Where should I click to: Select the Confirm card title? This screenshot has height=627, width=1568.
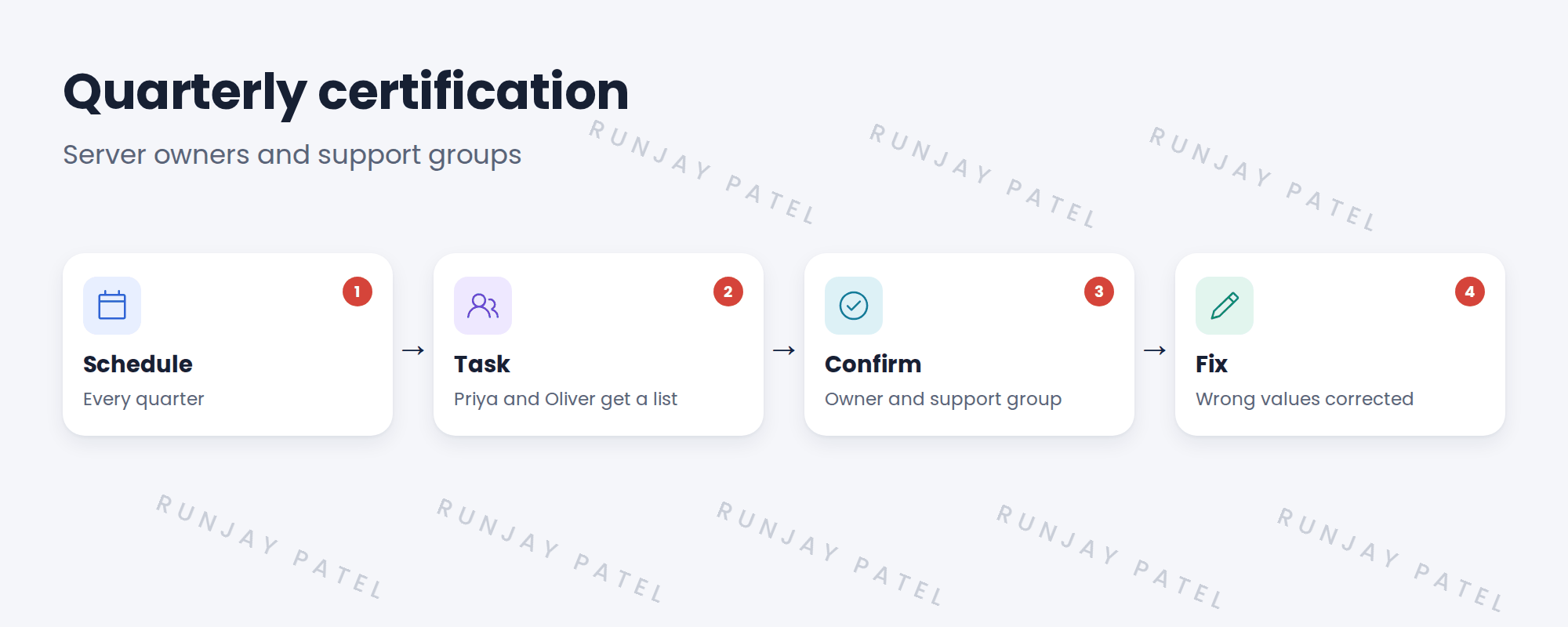click(x=873, y=364)
